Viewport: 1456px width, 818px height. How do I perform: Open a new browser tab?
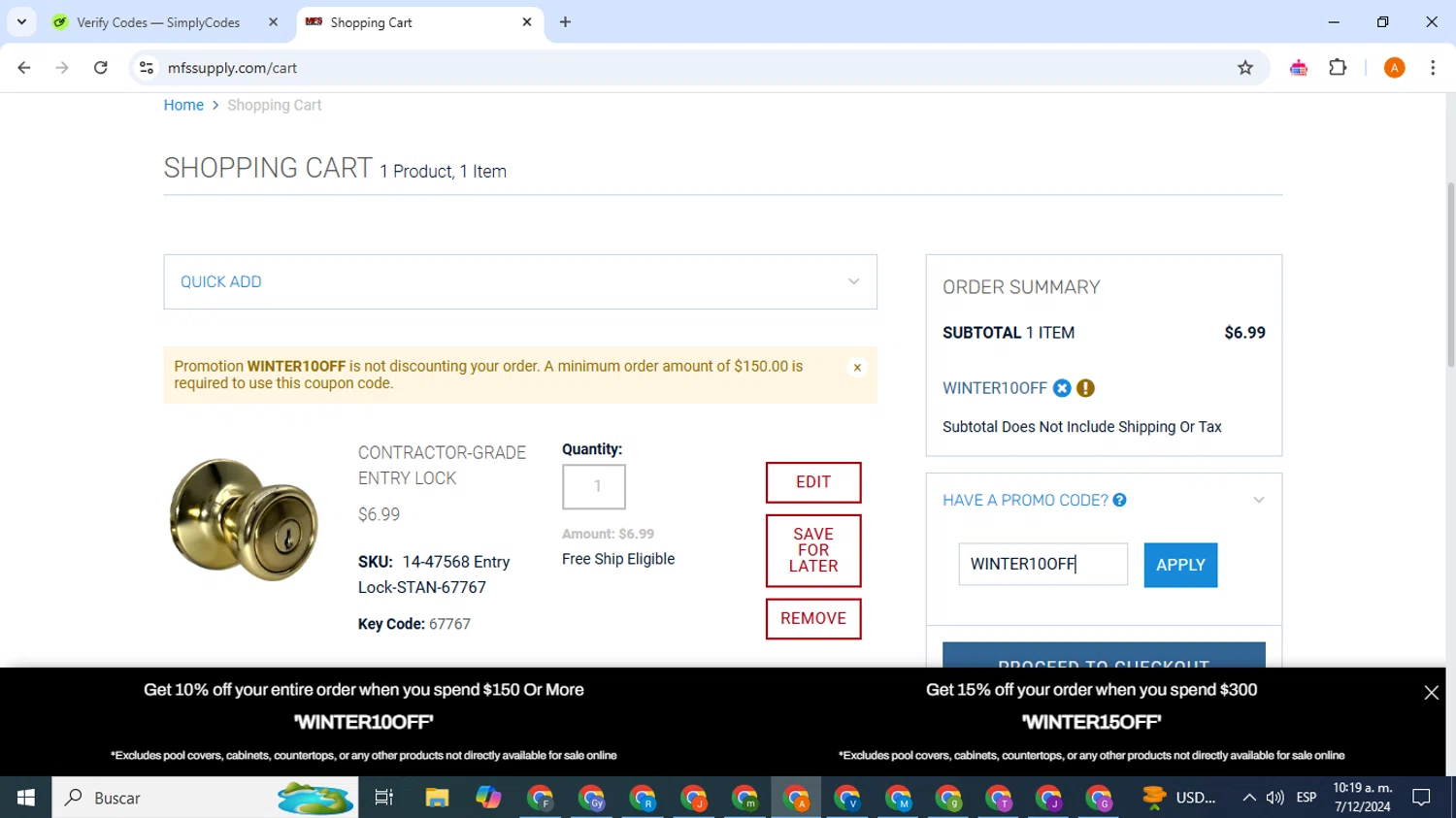pos(565,22)
